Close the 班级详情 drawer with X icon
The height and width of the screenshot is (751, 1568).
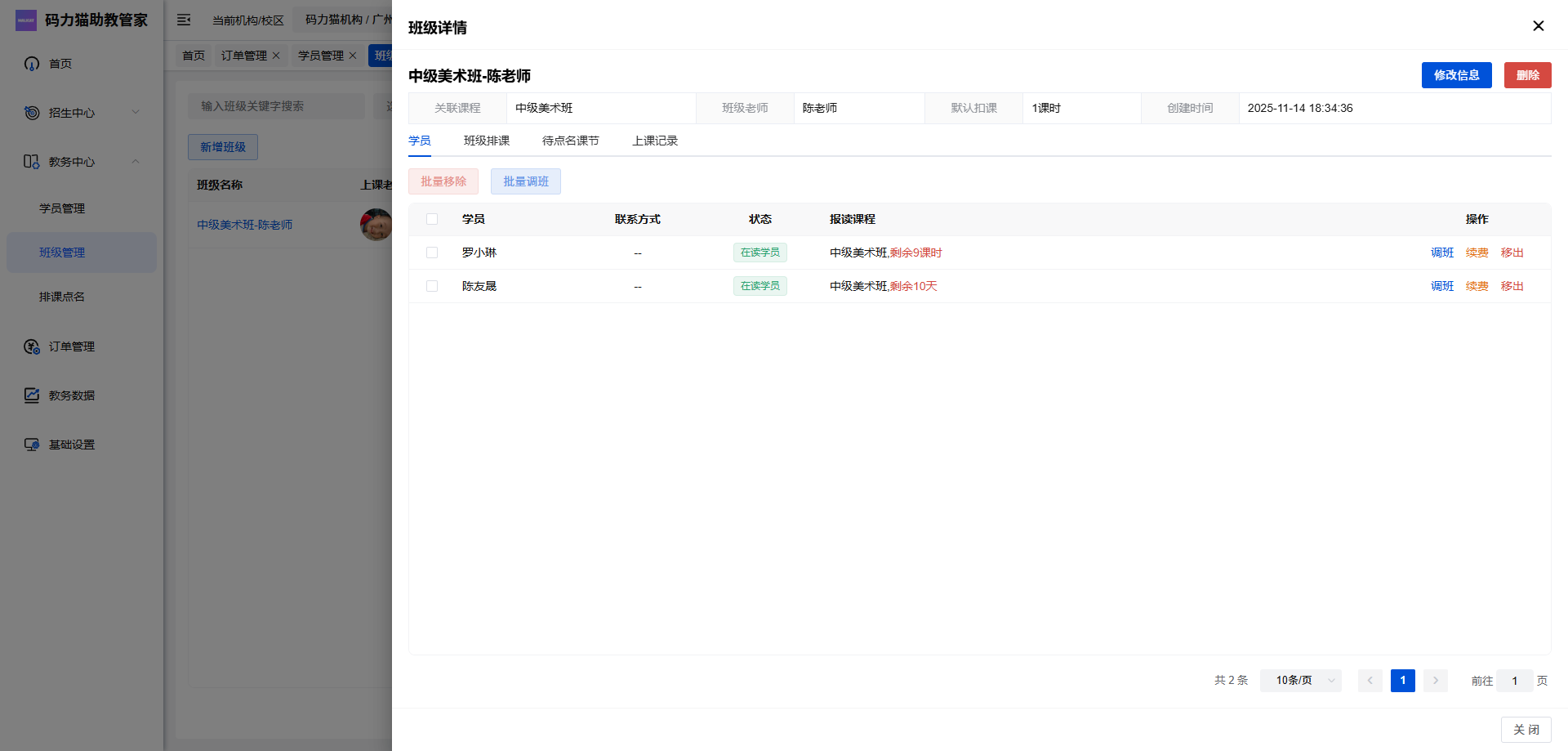coord(1538,26)
